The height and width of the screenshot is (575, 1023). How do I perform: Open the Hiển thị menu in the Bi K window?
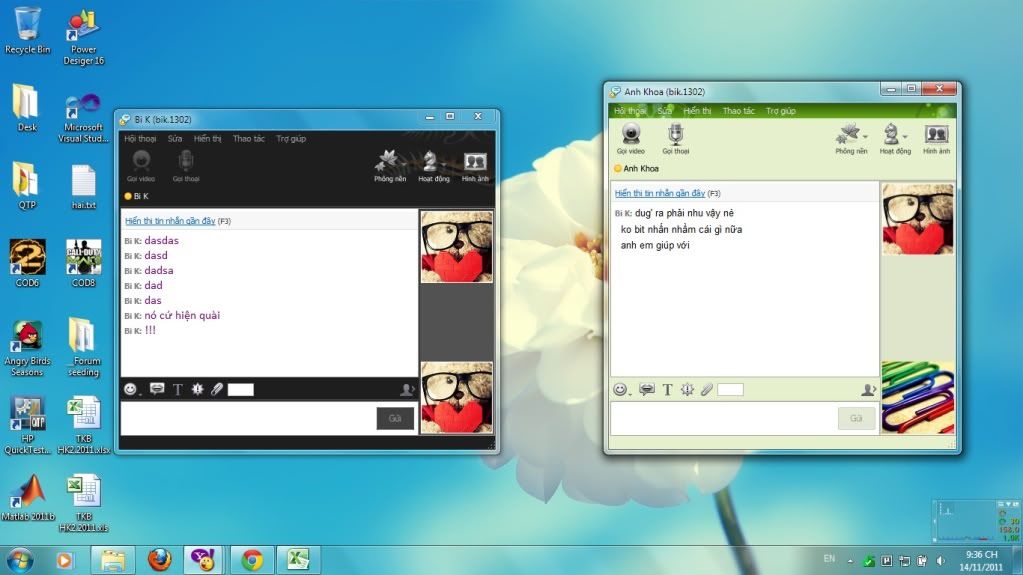[207, 138]
